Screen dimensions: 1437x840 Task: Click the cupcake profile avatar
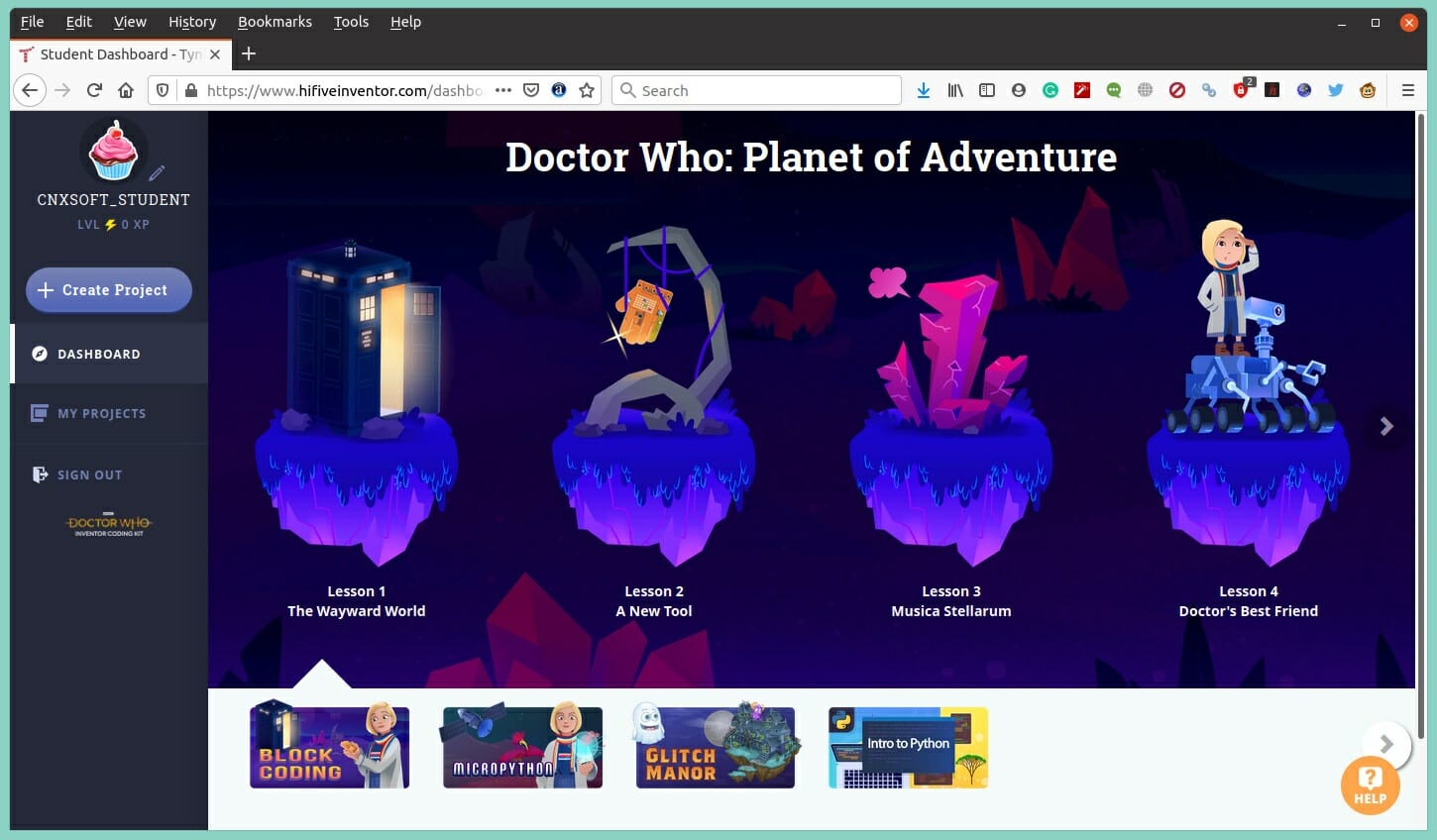pyautogui.click(x=113, y=151)
